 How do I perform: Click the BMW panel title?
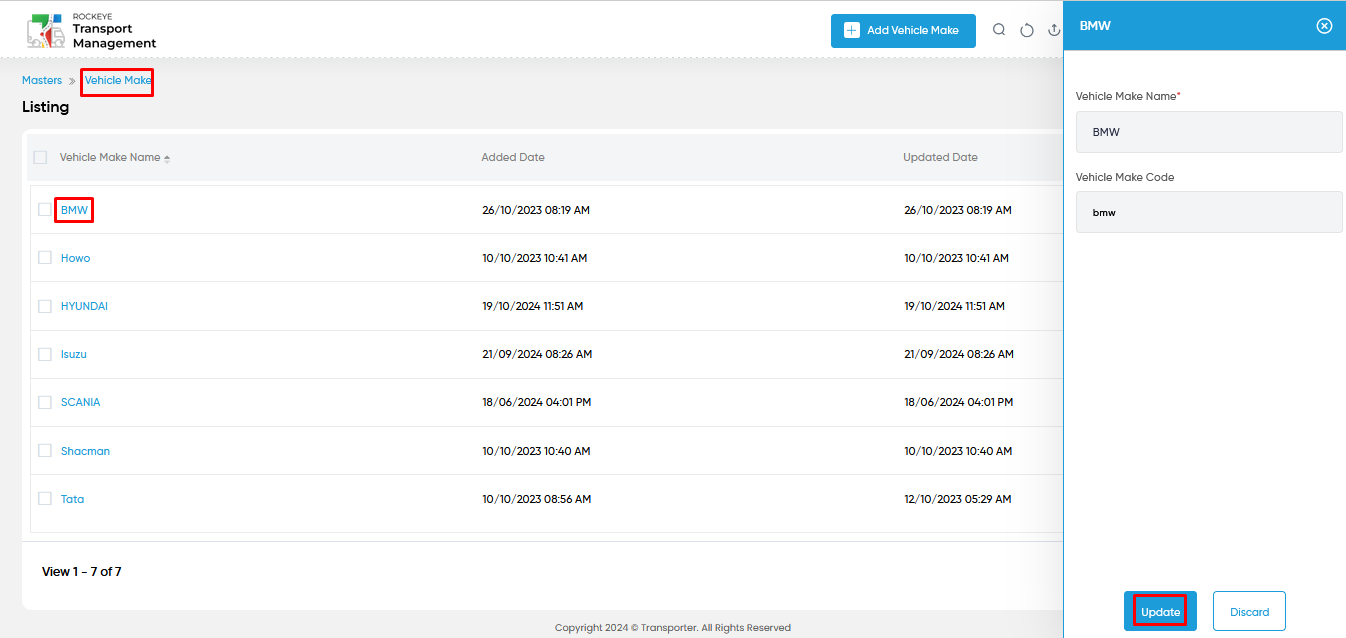click(x=1095, y=26)
